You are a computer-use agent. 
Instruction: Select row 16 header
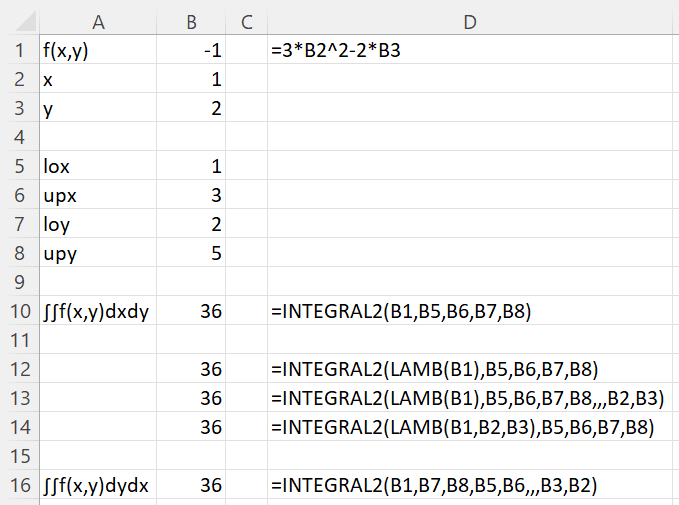(x=17, y=486)
